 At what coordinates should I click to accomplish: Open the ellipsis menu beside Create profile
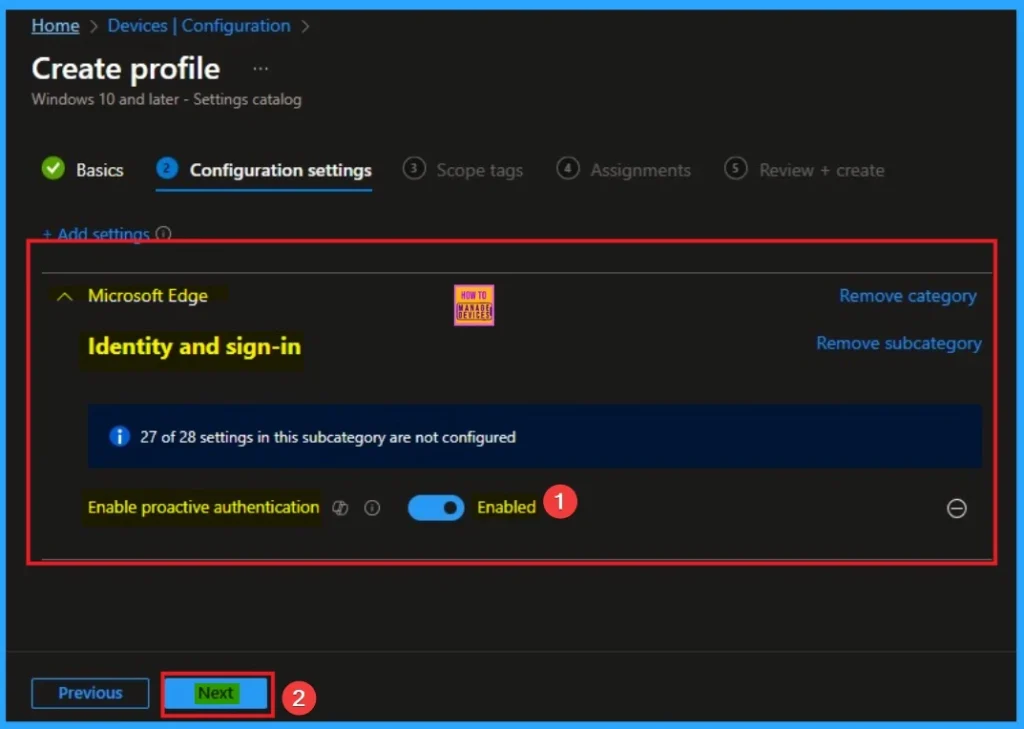261,69
